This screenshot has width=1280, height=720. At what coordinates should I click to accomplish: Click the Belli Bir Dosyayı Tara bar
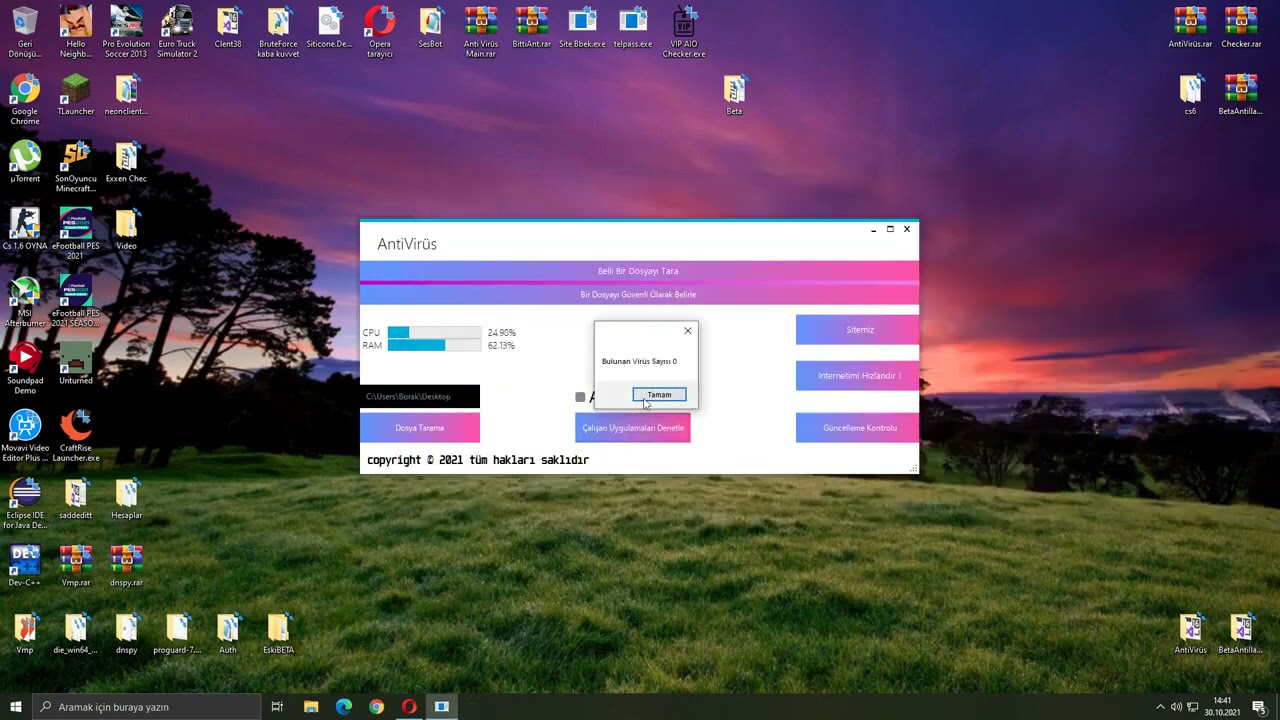[638, 271]
